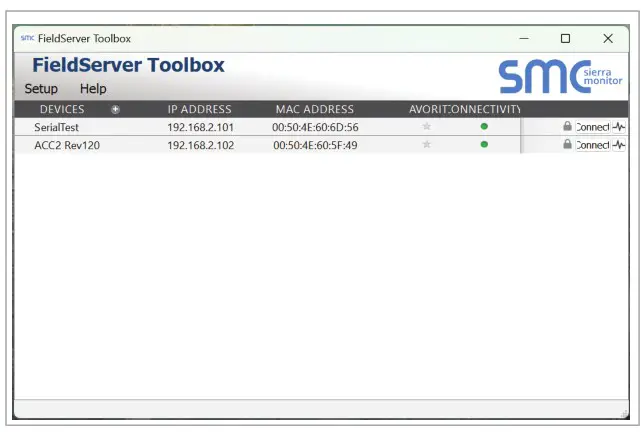Click MAC address 00:50:4E:60:6D:56
643x432 pixels.
[315, 127]
